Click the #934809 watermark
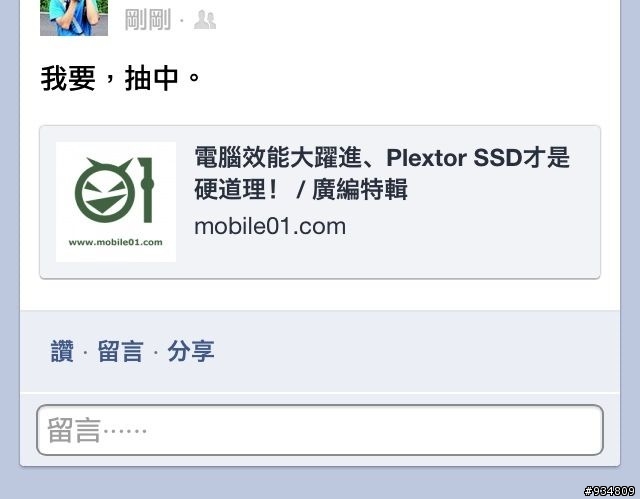 [x=609, y=491]
